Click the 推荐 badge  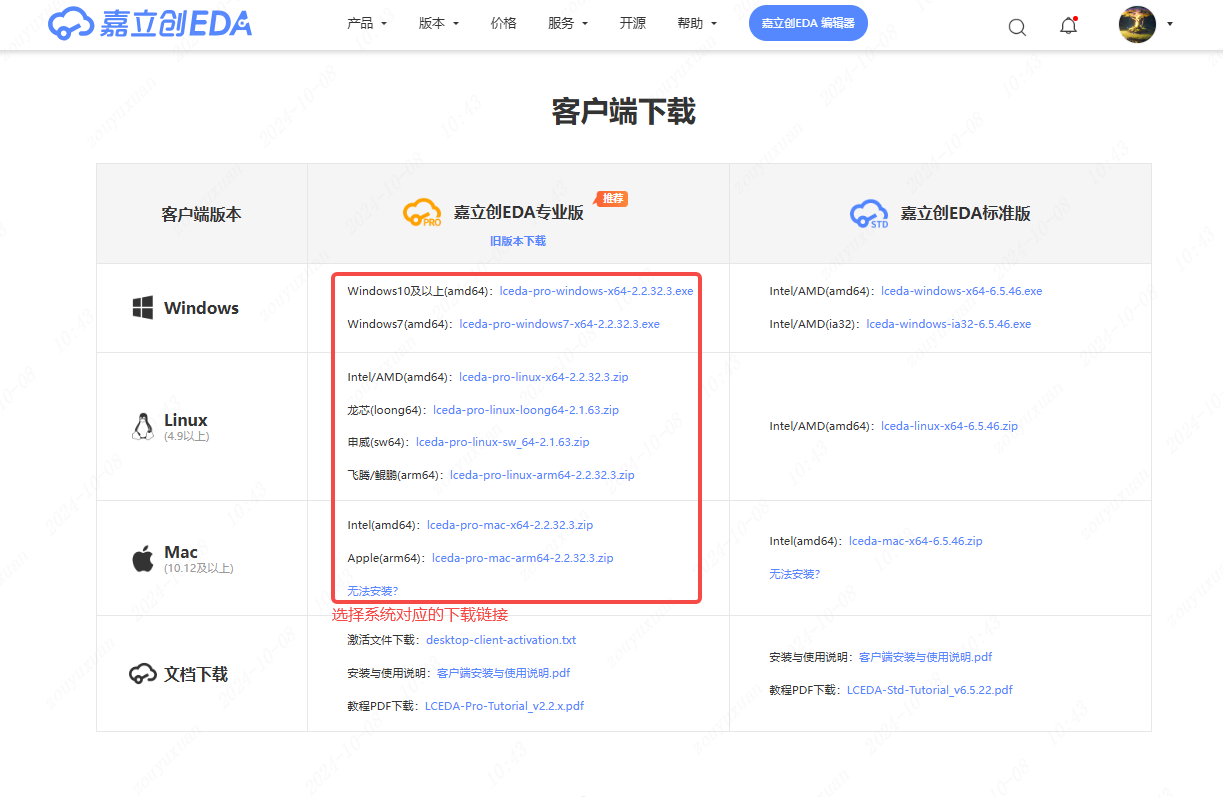pyautogui.click(x=613, y=199)
